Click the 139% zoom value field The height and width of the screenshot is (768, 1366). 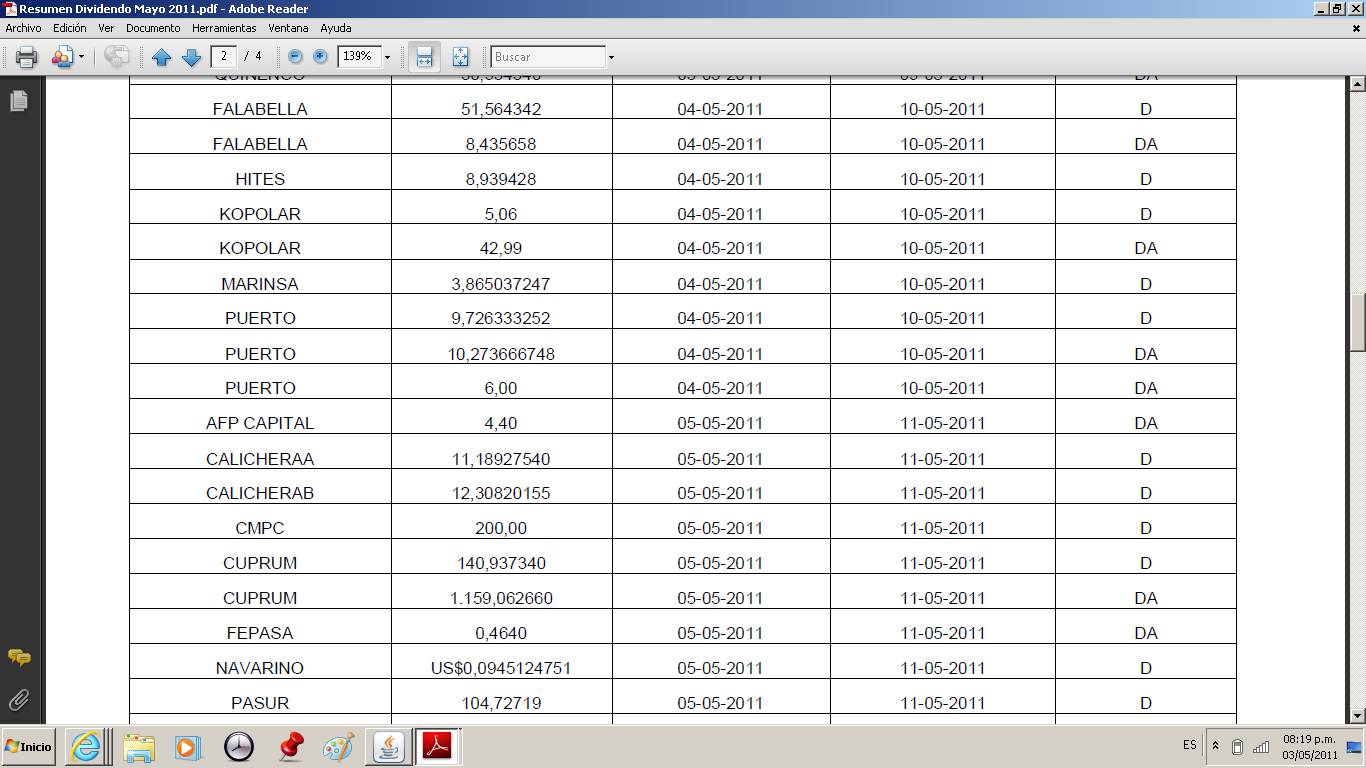pos(359,56)
